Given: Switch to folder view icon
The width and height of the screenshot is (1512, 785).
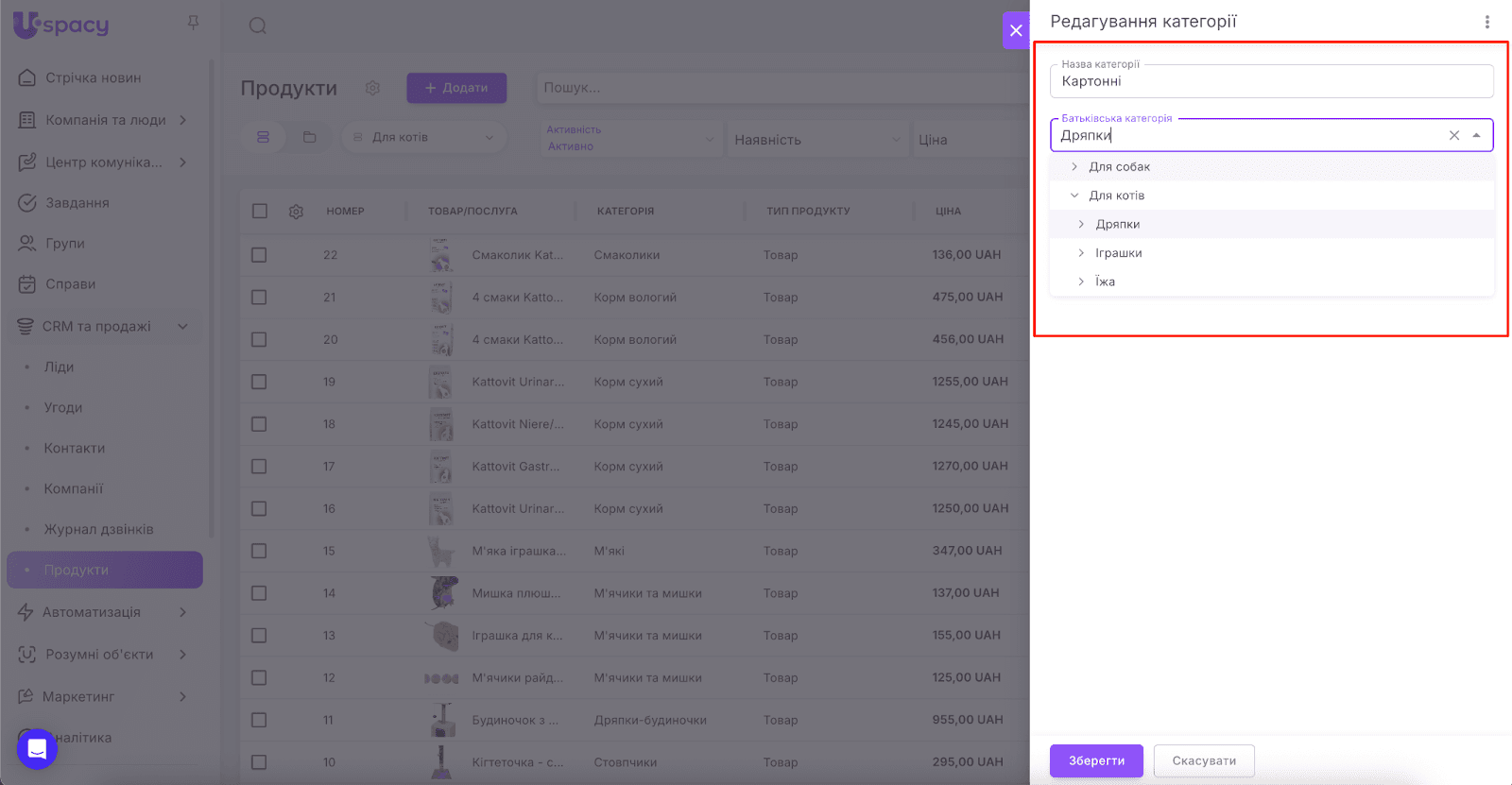Looking at the screenshot, I should coord(309,137).
